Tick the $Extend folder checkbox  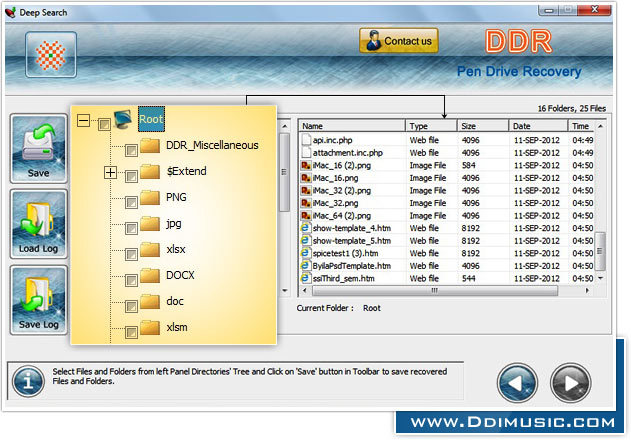click(131, 176)
